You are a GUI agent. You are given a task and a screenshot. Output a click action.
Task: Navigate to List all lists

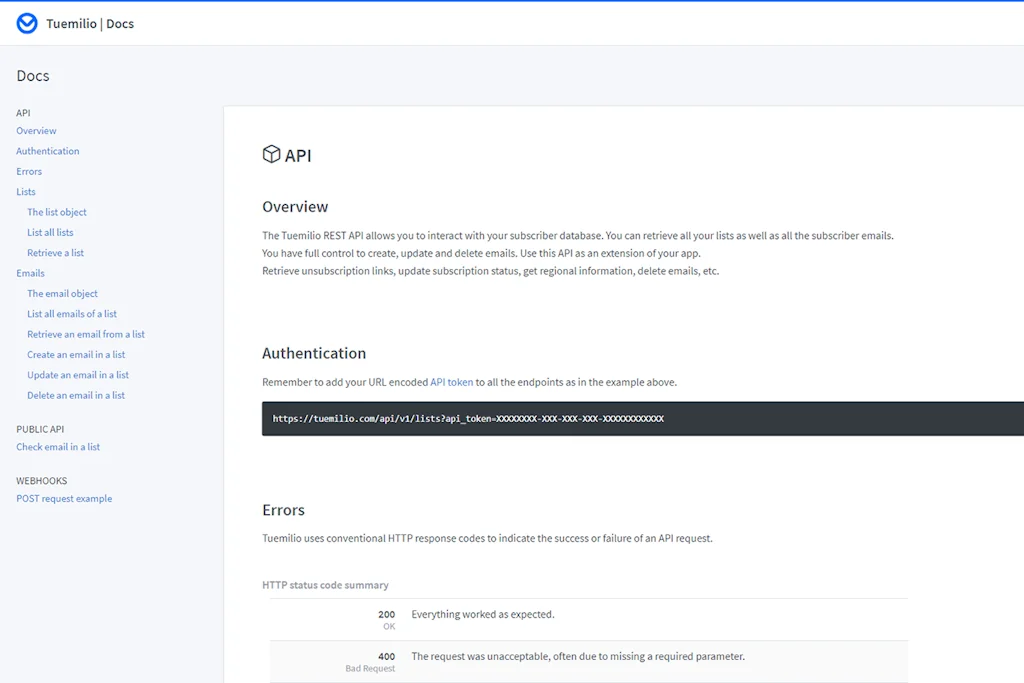pos(50,232)
